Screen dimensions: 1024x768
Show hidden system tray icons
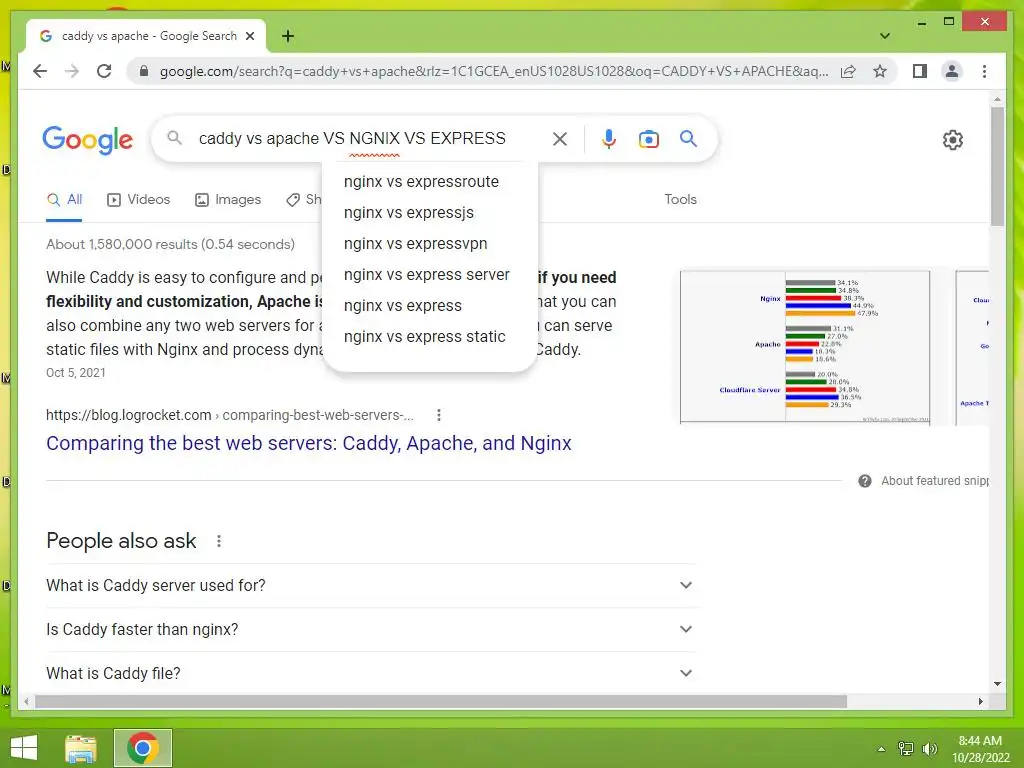coord(881,749)
